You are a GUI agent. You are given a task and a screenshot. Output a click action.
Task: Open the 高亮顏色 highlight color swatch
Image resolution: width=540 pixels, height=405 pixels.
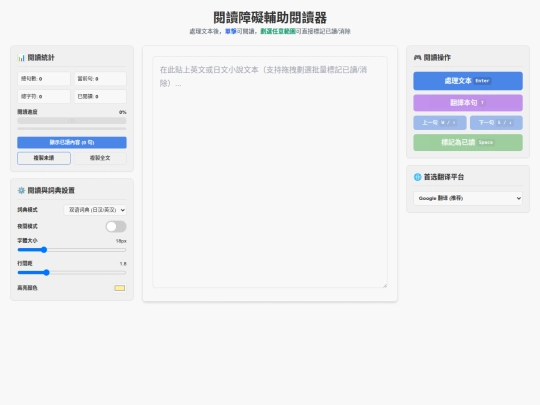(x=120, y=288)
